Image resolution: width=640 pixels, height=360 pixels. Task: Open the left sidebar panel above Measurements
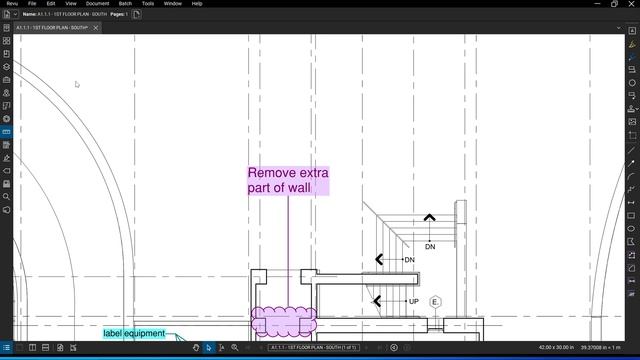pyautogui.click(x=6, y=119)
